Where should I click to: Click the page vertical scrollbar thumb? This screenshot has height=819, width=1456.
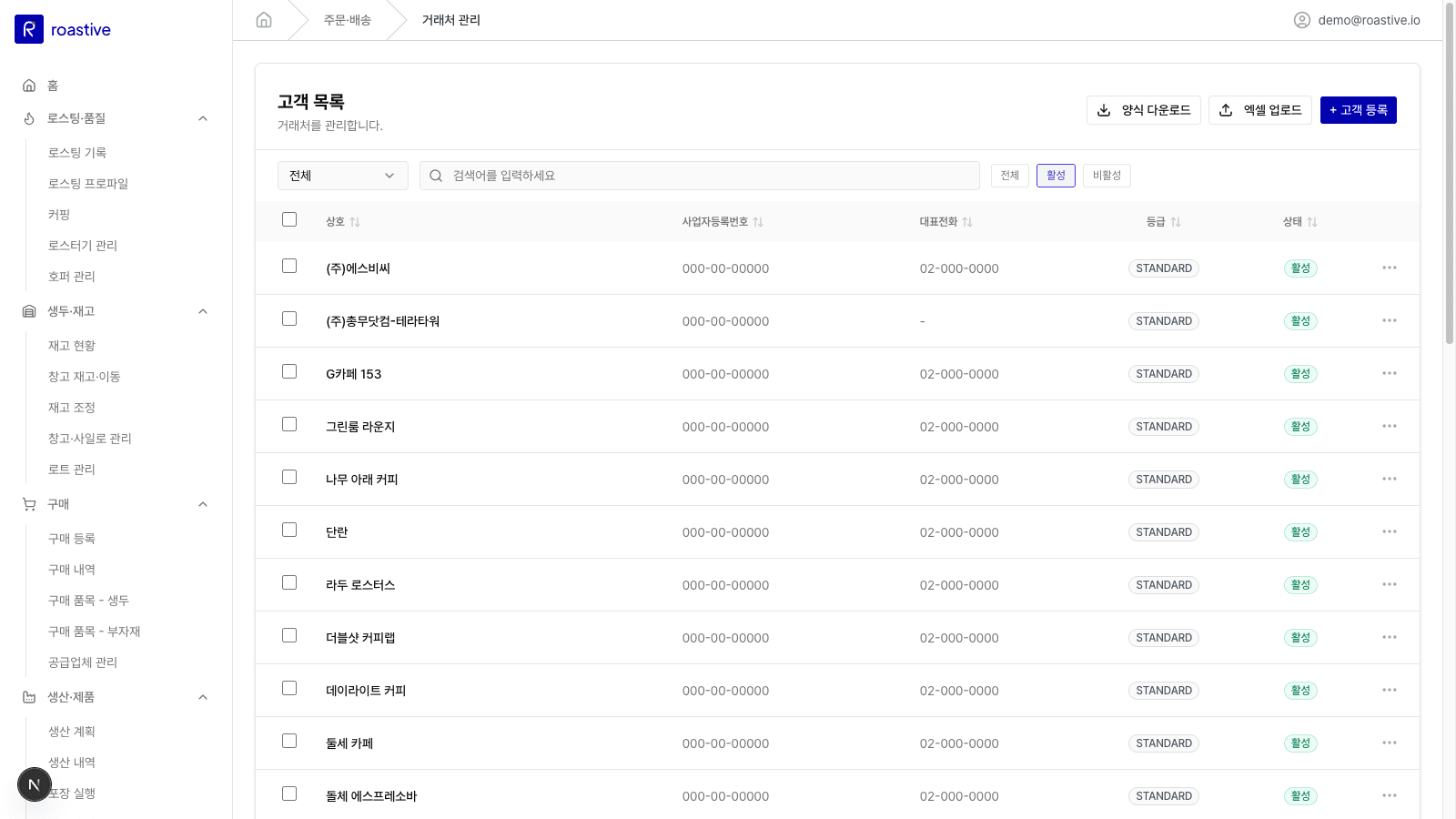(1450, 173)
